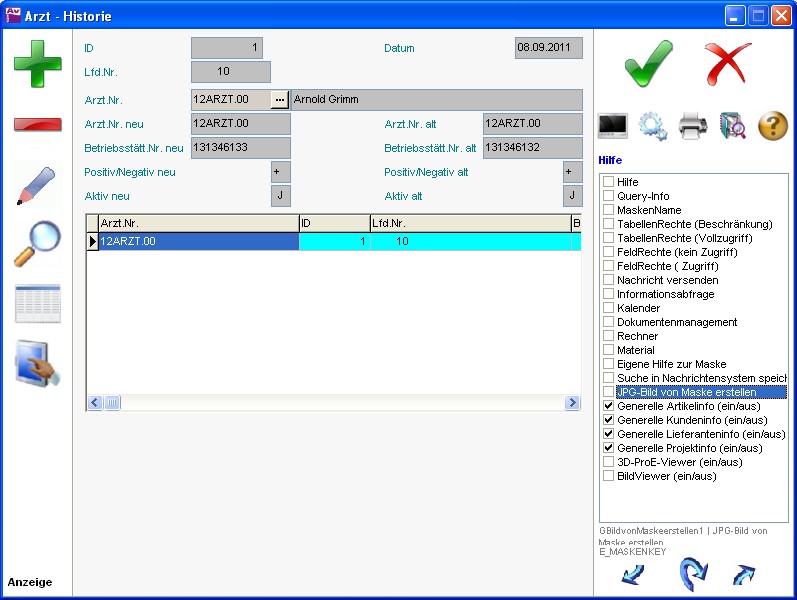Click the red minus delete record icon

(37, 125)
